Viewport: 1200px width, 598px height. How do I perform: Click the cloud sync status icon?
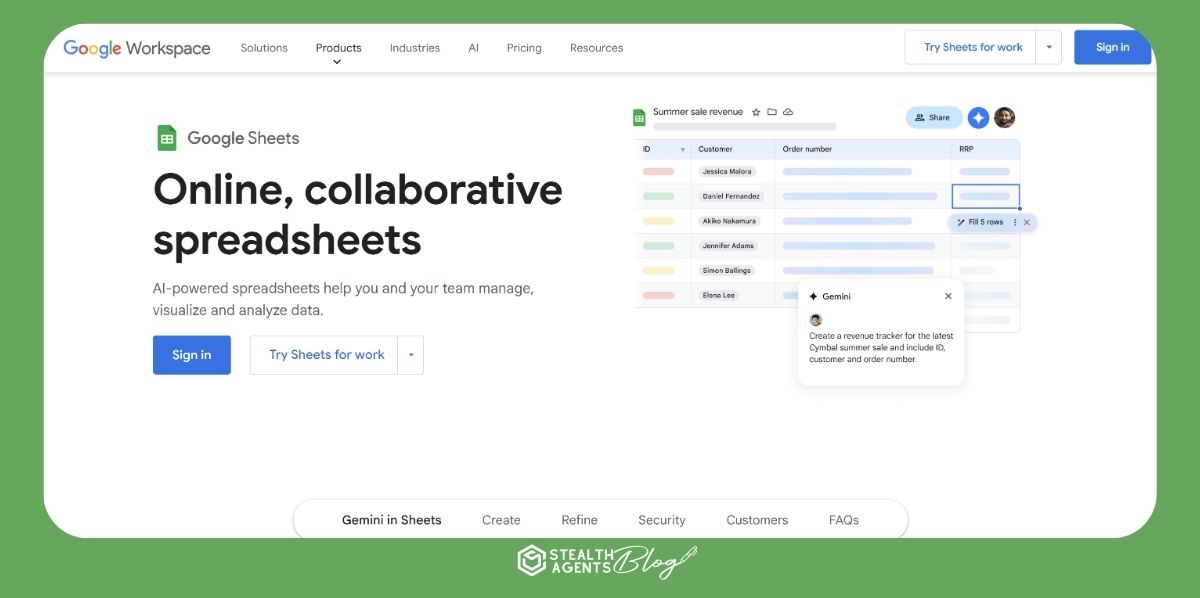[x=788, y=112]
